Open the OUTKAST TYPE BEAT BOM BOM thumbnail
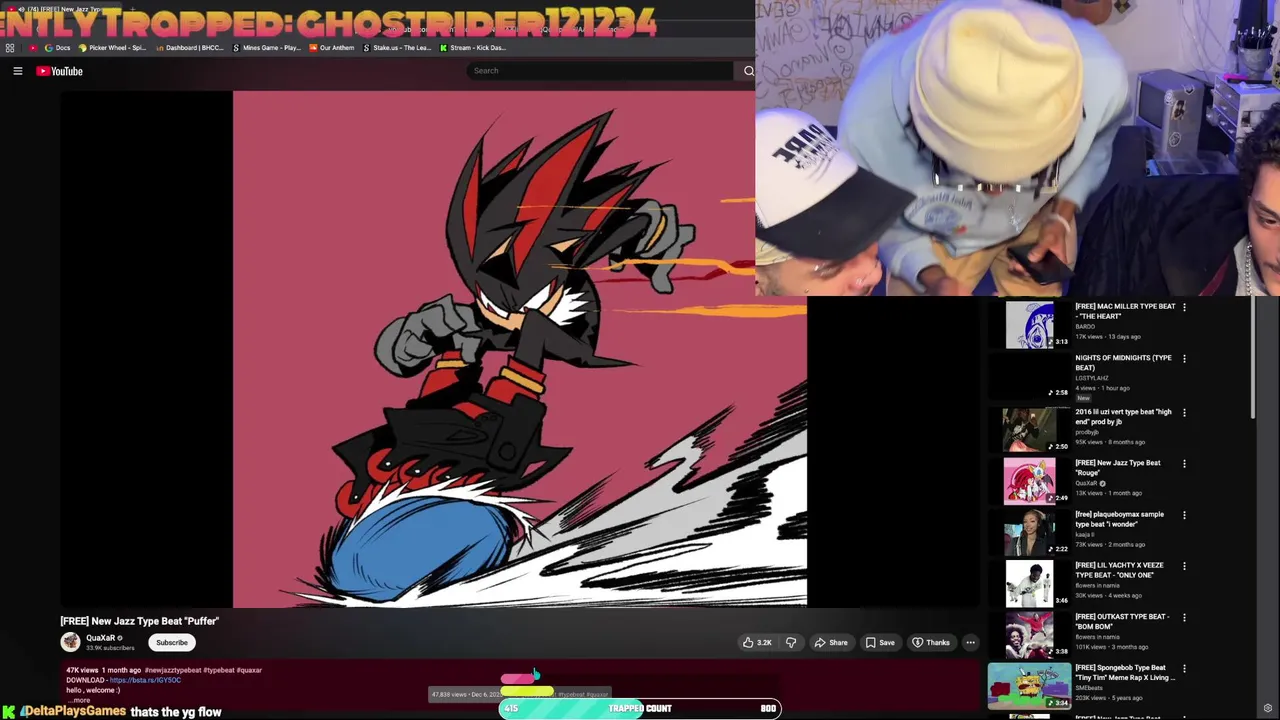 click(x=1029, y=635)
